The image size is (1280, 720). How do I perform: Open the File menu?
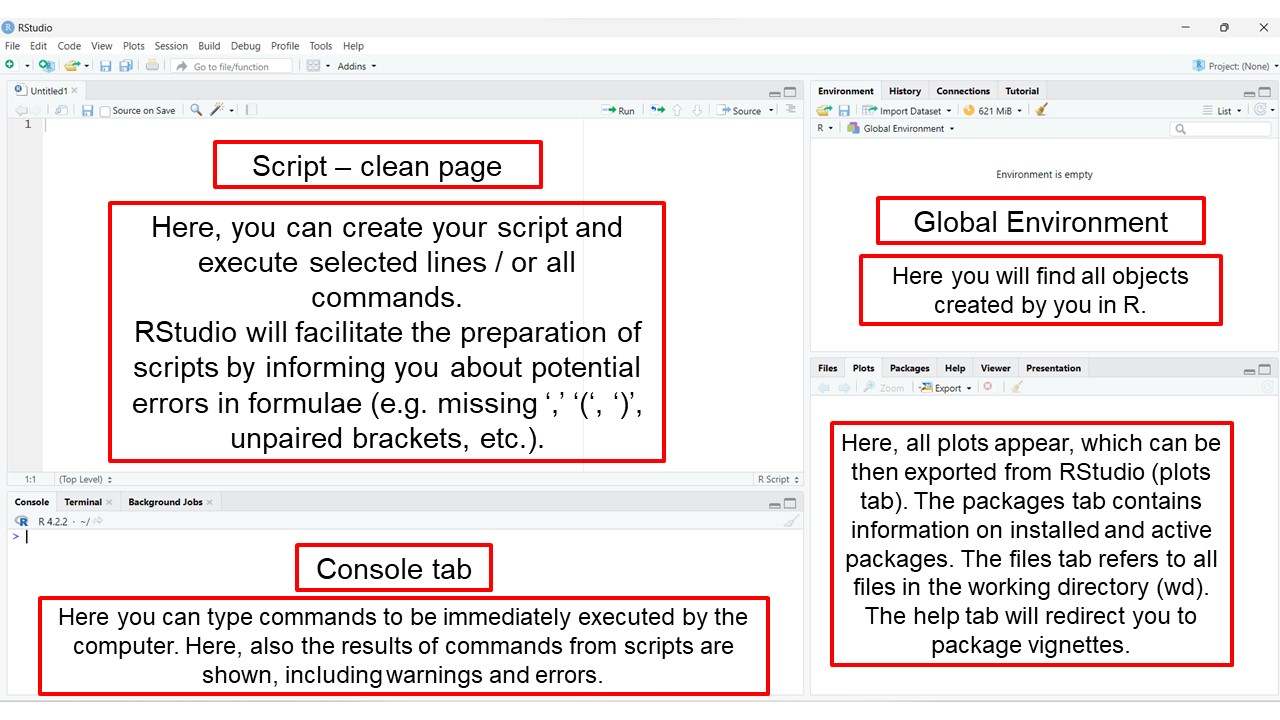click(x=12, y=46)
